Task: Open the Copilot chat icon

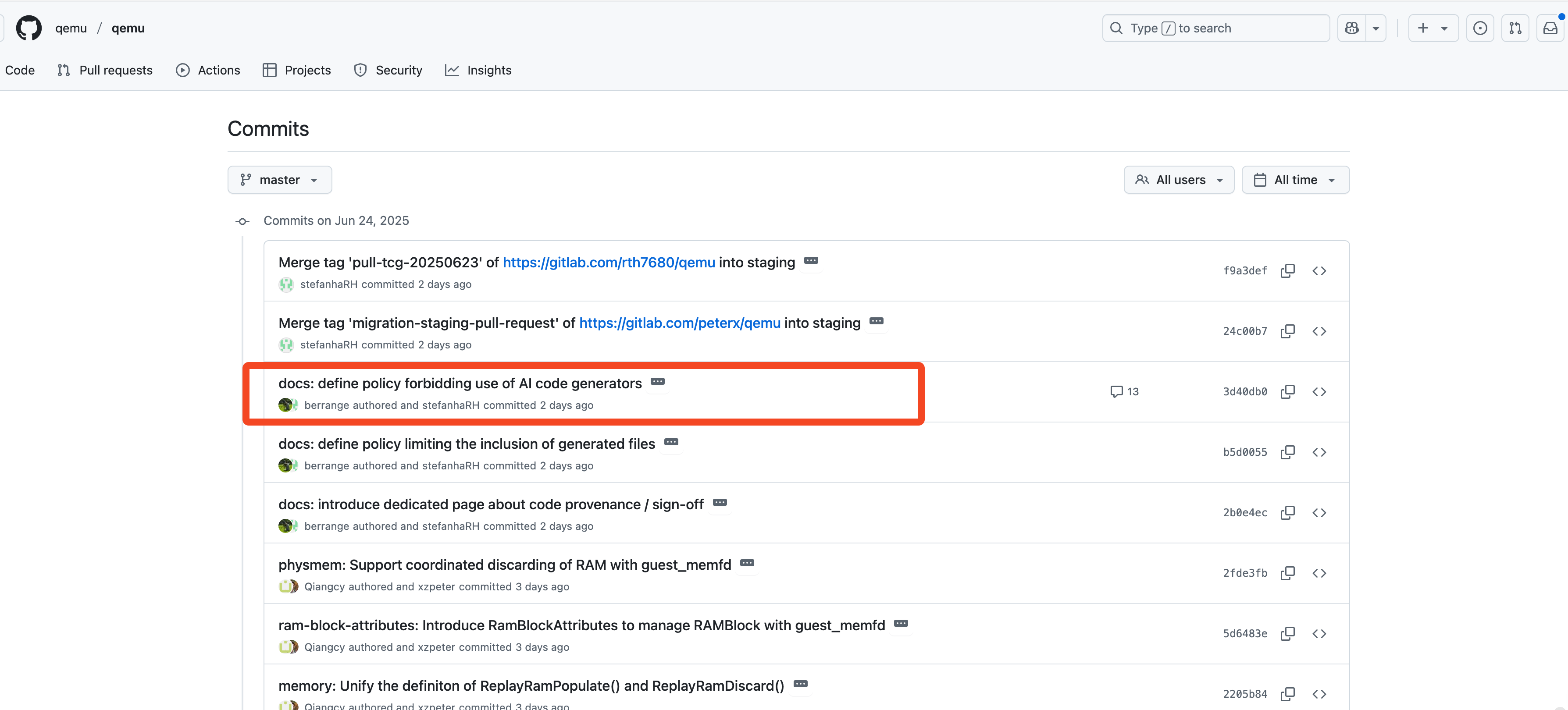Action: pos(1352,28)
